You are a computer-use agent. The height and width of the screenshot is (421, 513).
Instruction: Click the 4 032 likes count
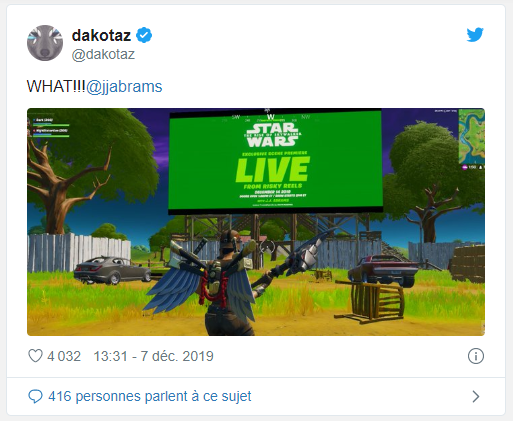pyautogui.click(x=64, y=356)
